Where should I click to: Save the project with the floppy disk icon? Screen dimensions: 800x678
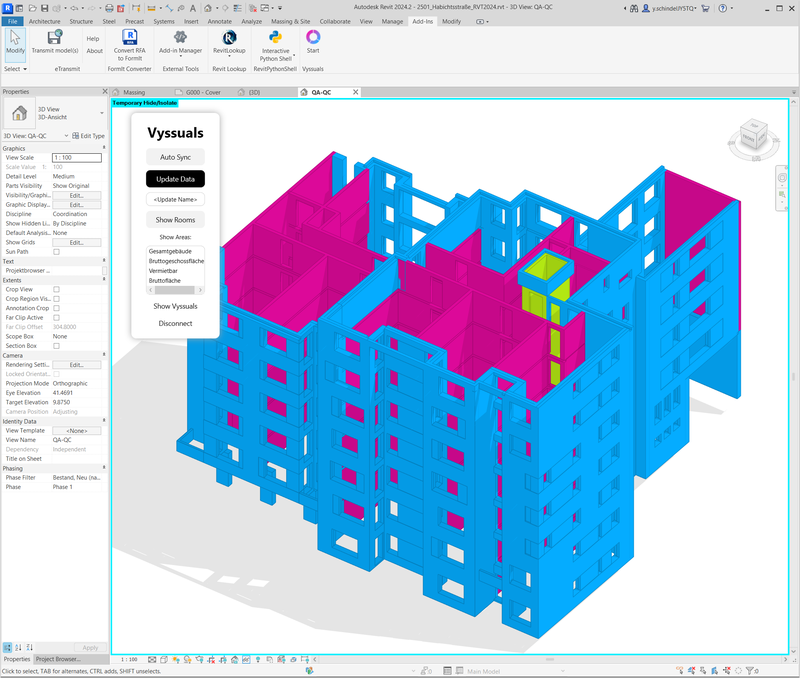44,8
